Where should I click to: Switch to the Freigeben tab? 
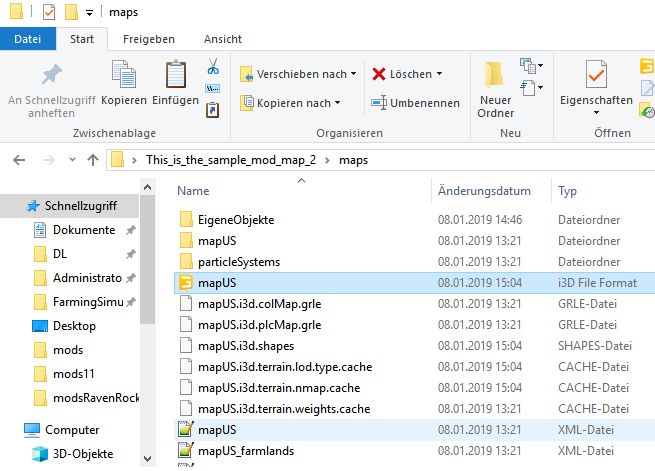point(149,39)
